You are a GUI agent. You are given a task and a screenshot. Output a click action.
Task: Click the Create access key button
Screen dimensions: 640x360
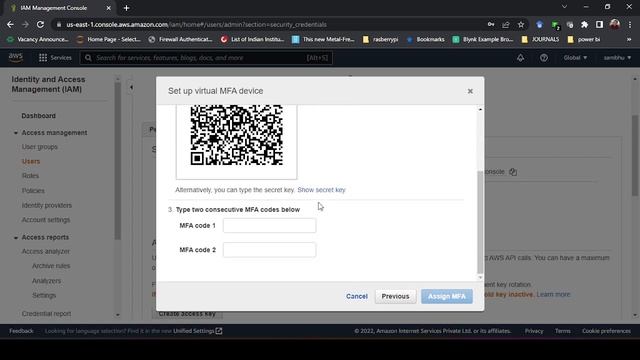[x=187, y=313]
